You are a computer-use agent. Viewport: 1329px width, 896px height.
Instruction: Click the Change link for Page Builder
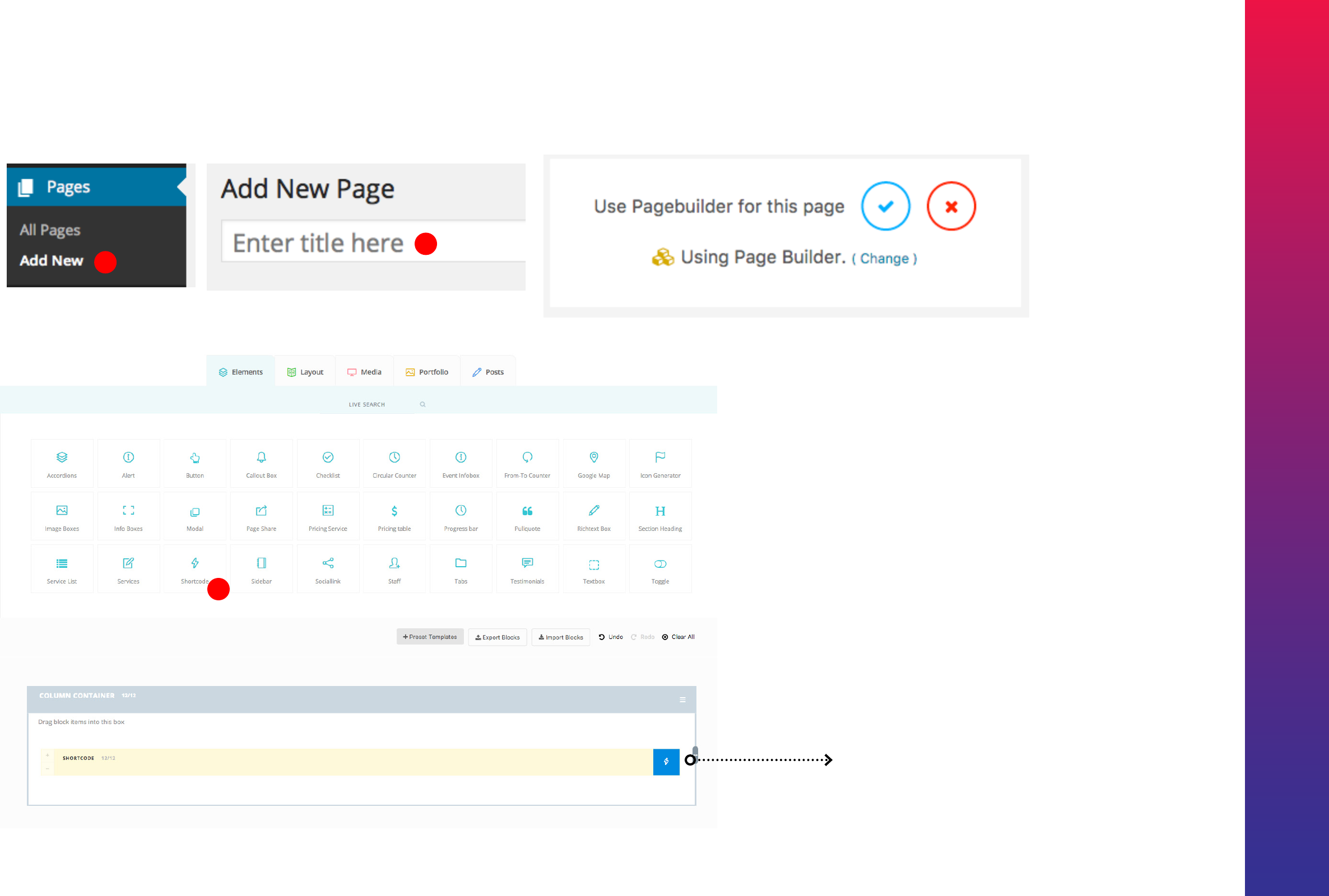(x=884, y=259)
